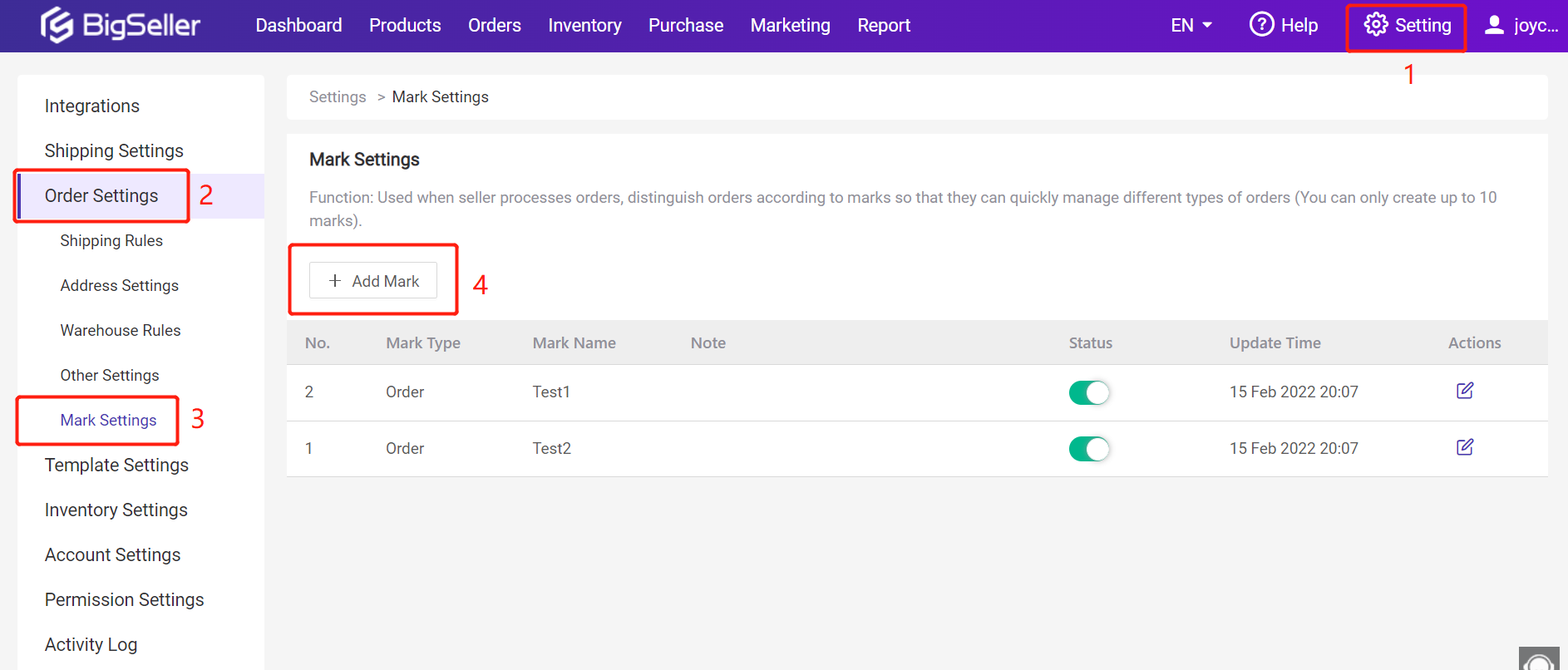Open Permission Settings in the sidebar
The image size is (1568, 670).
click(125, 599)
